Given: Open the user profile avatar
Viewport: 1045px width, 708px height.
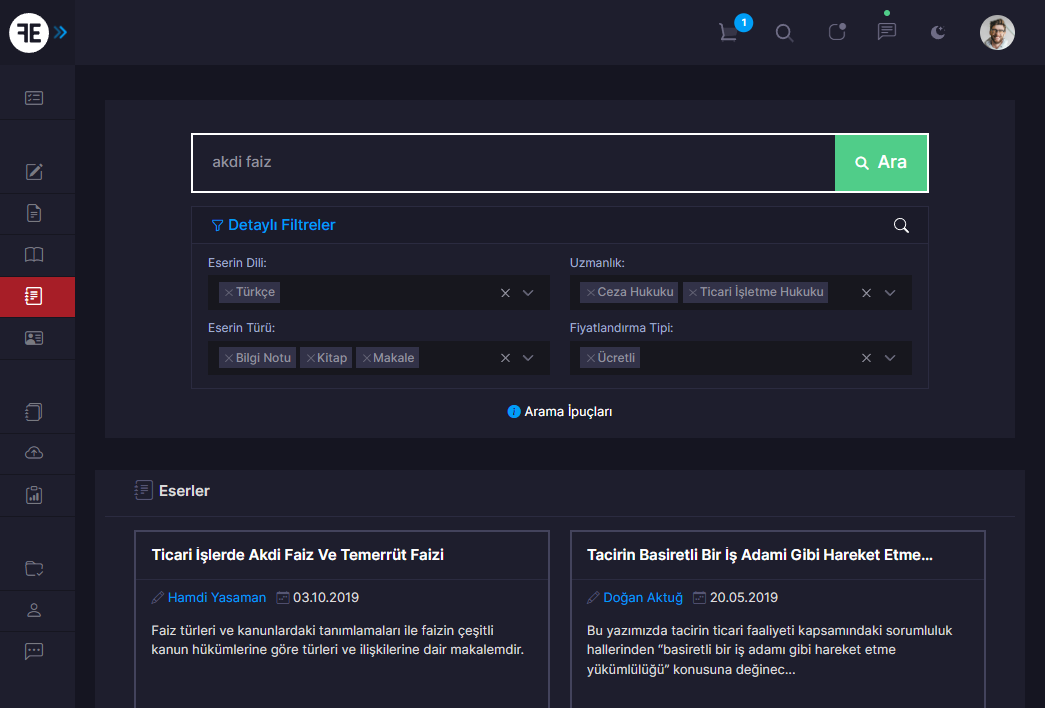Looking at the screenshot, I should tap(996, 32).
